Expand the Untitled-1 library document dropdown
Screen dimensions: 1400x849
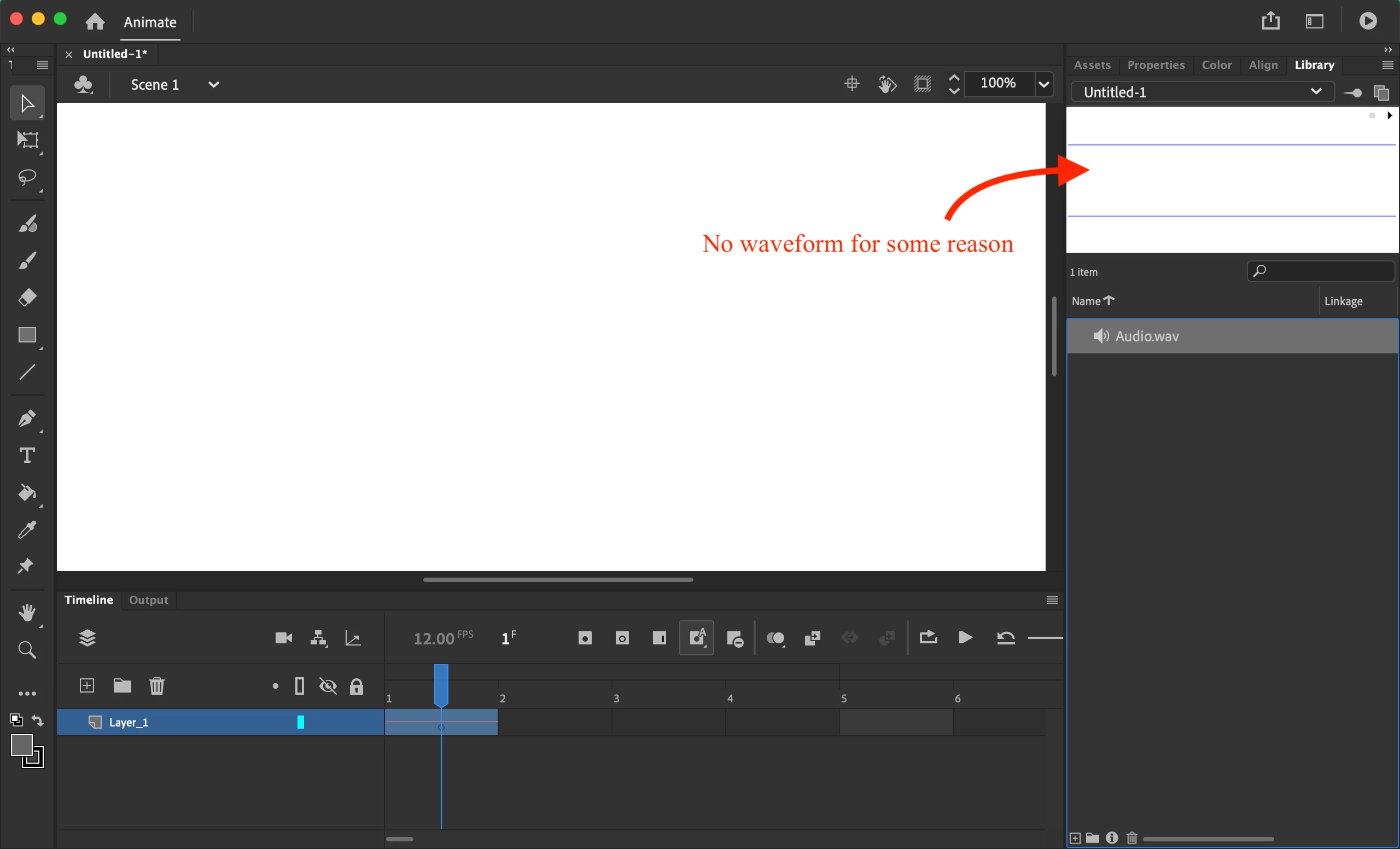click(x=1315, y=91)
